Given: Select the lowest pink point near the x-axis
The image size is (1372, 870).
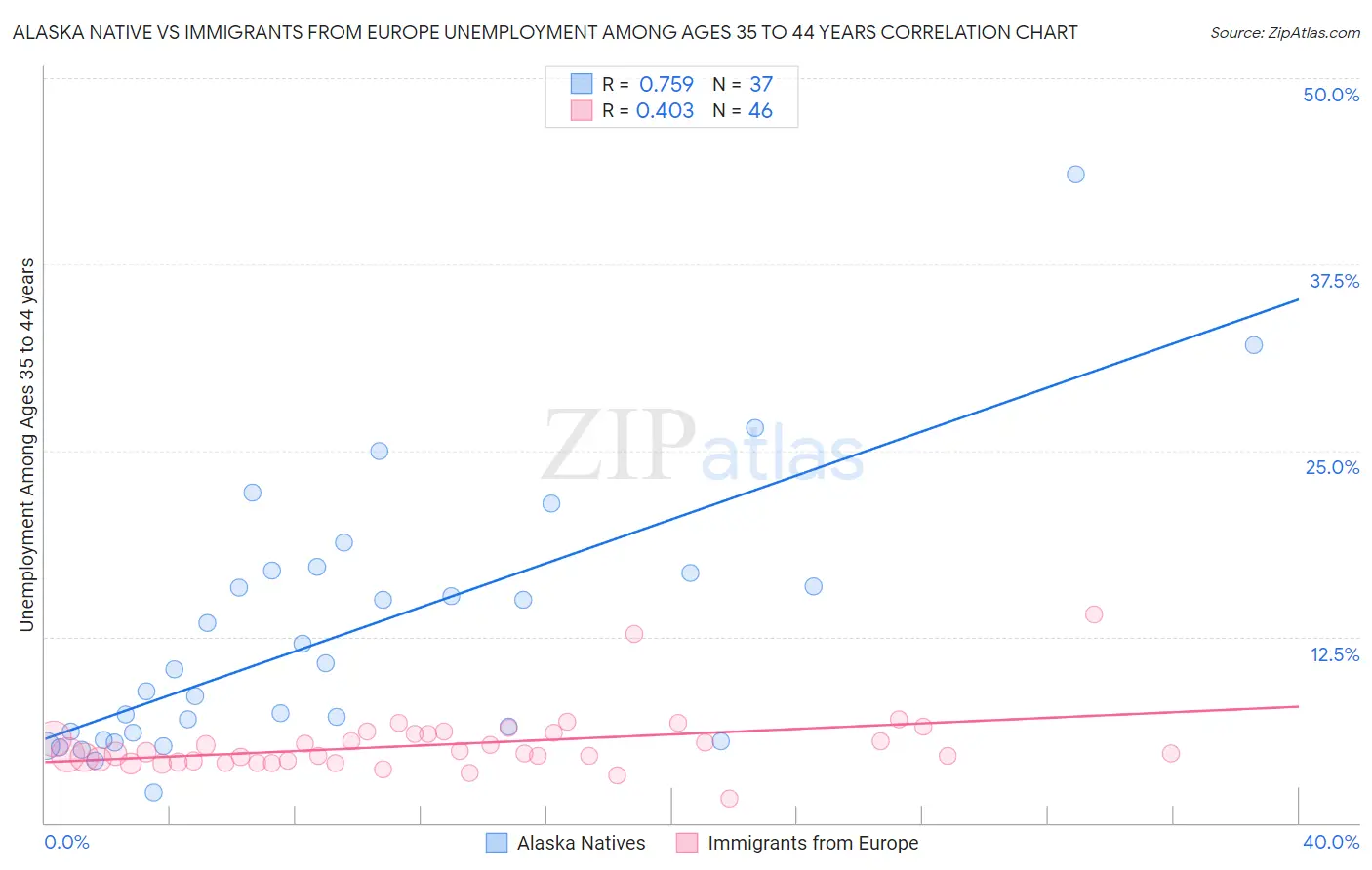Looking at the screenshot, I should tap(729, 799).
